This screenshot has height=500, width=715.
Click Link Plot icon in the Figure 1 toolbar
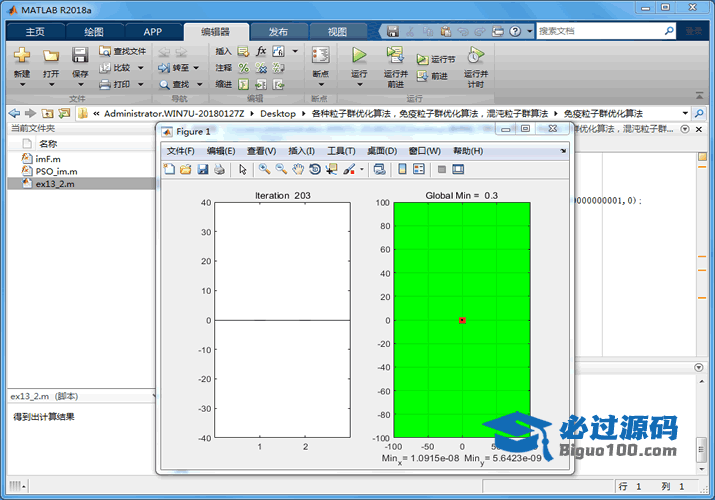tap(379, 170)
